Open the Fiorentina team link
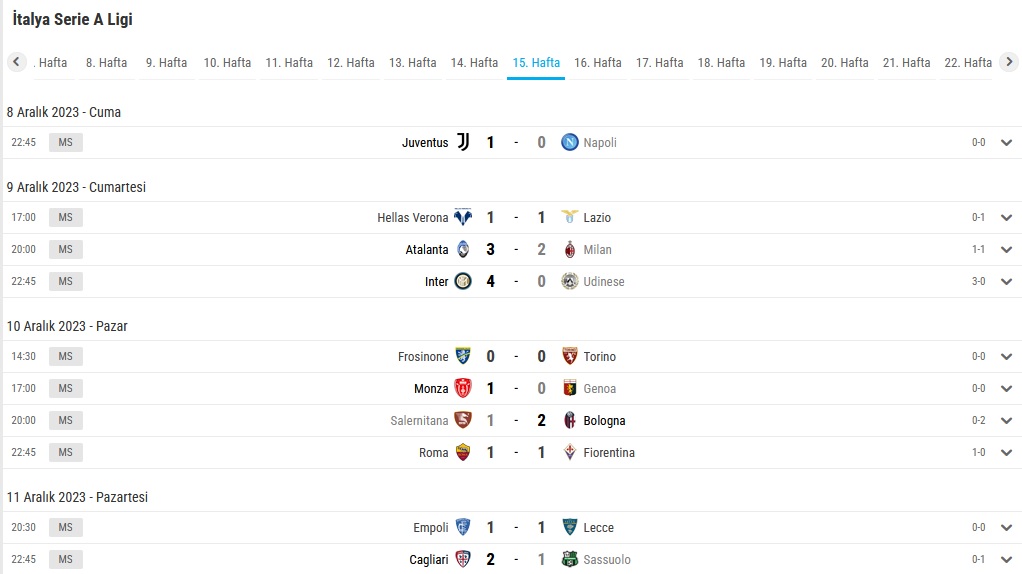The image size is (1022, 574). click(609, 452)
